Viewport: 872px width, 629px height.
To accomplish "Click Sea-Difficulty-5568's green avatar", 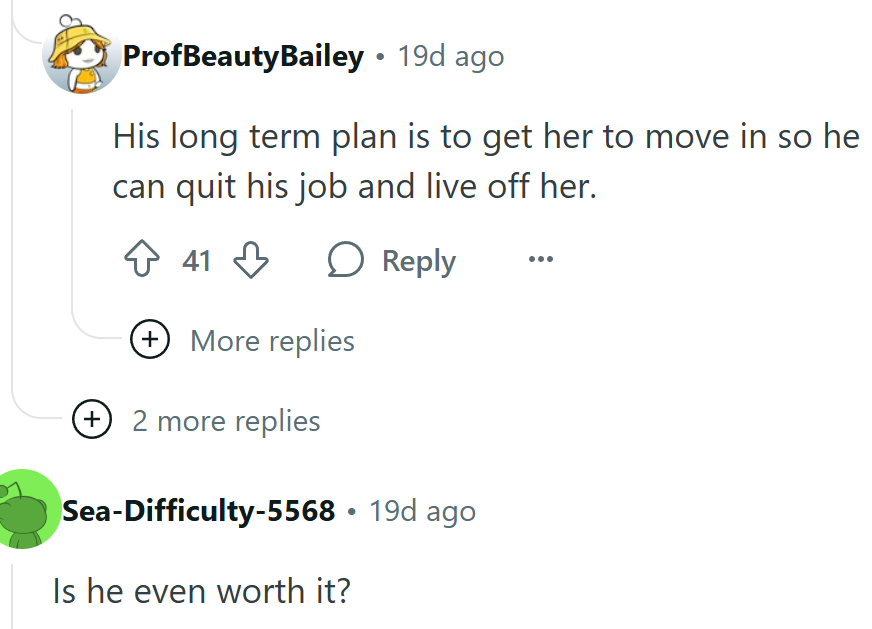I will point(28,511).
